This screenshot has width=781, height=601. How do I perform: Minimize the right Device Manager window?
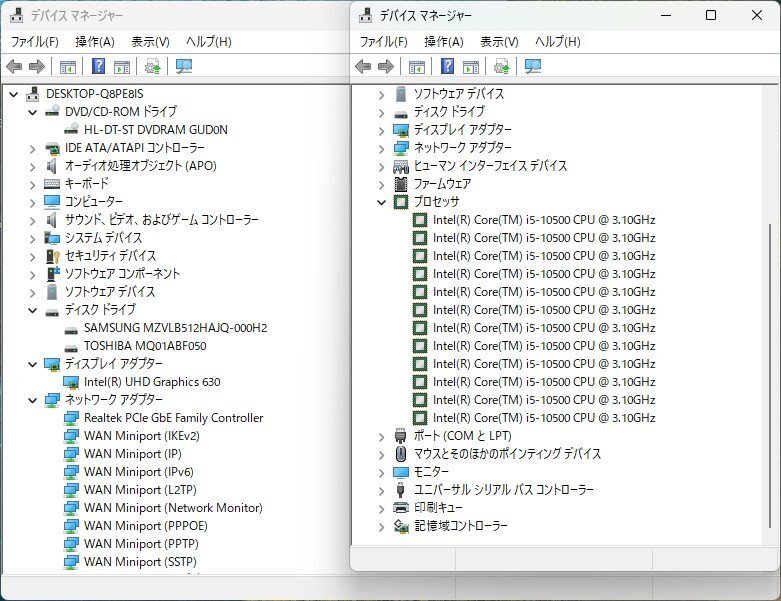tap(666, 15)
